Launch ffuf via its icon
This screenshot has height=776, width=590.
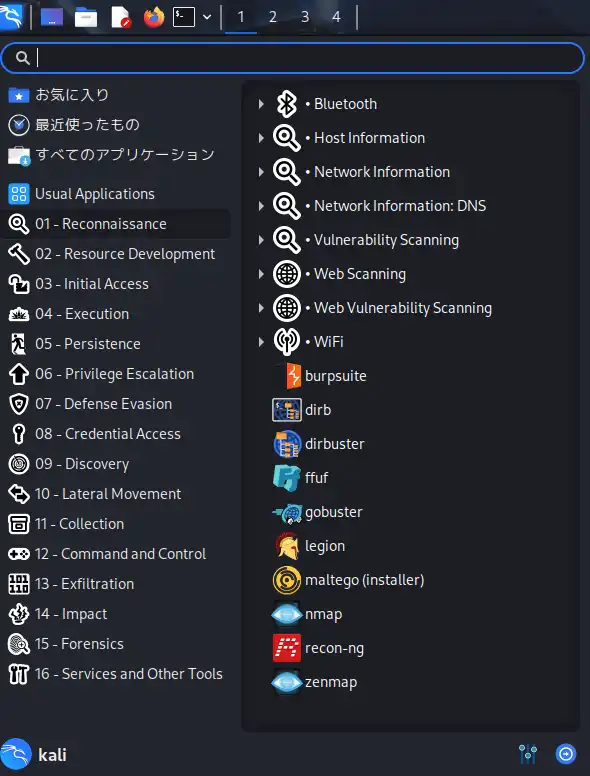click(287, 478)
